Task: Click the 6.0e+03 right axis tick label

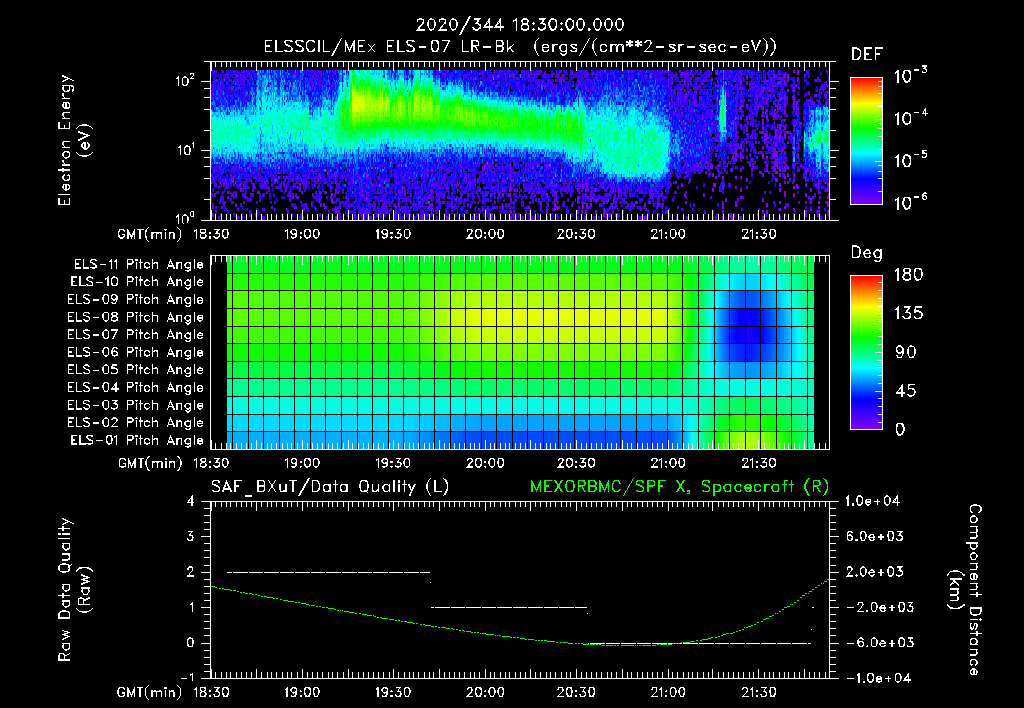Action: click(x=872, y=537)
